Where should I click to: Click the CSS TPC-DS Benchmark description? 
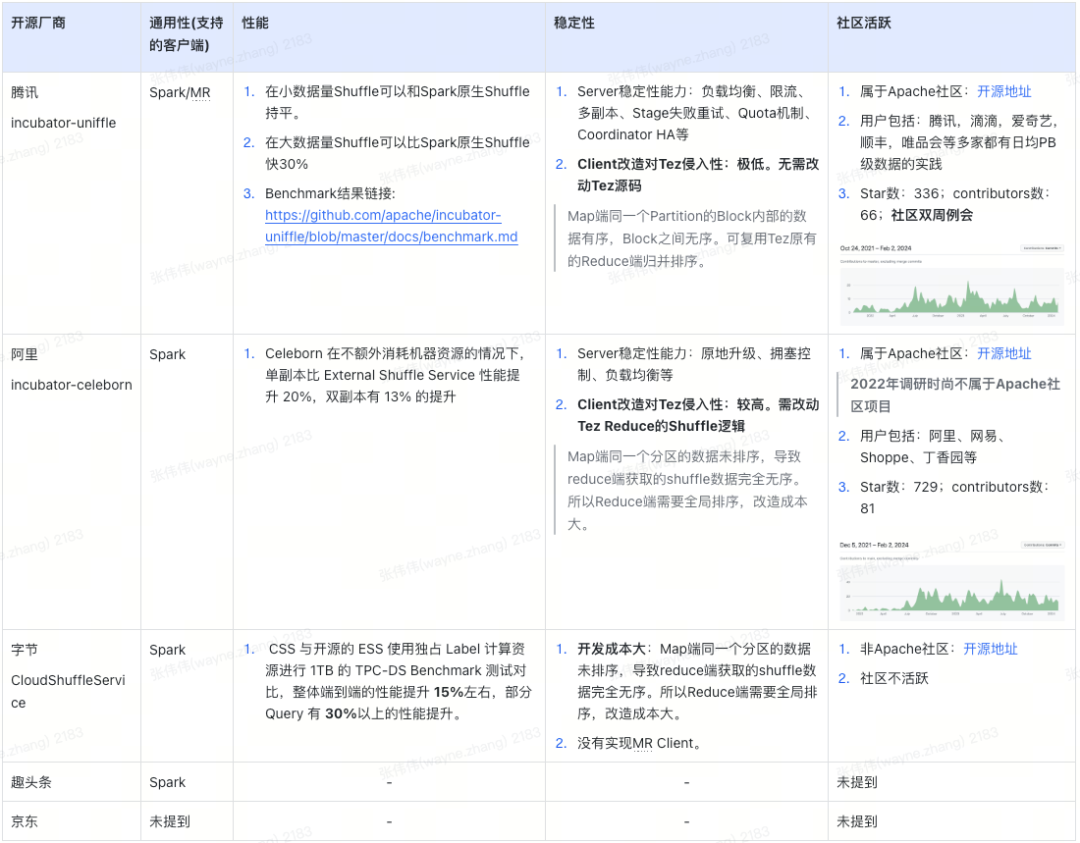click(x=398, y=680)
